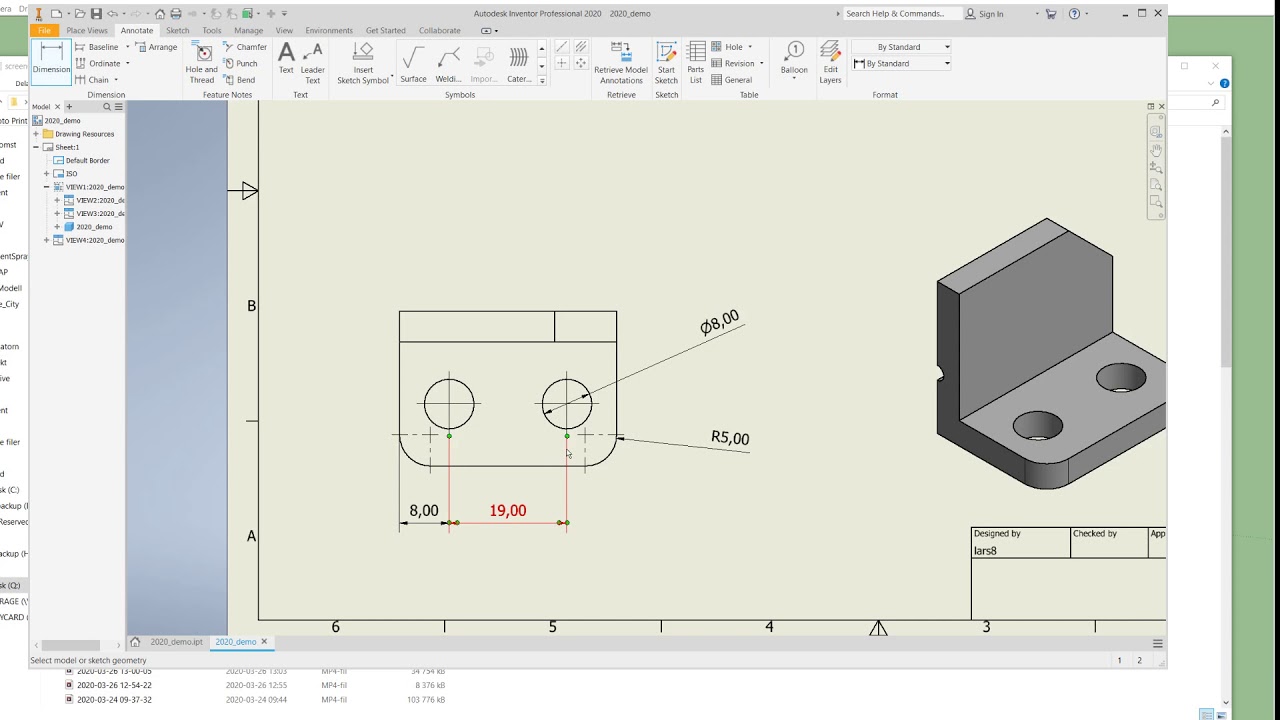The image size is (1280, 720).
Task: Switch to the 2020_demo.ipt document tab
Action: 176,642
